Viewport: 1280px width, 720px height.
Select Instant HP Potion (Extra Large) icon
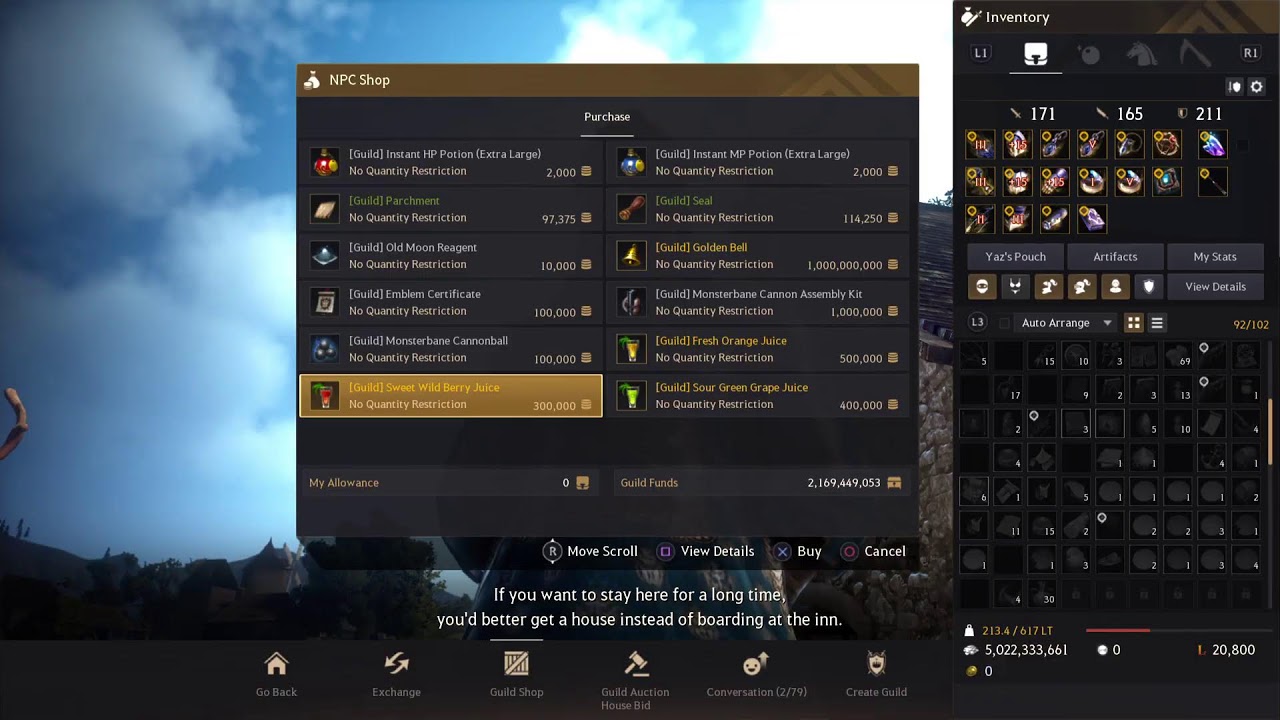coord(324,162)
